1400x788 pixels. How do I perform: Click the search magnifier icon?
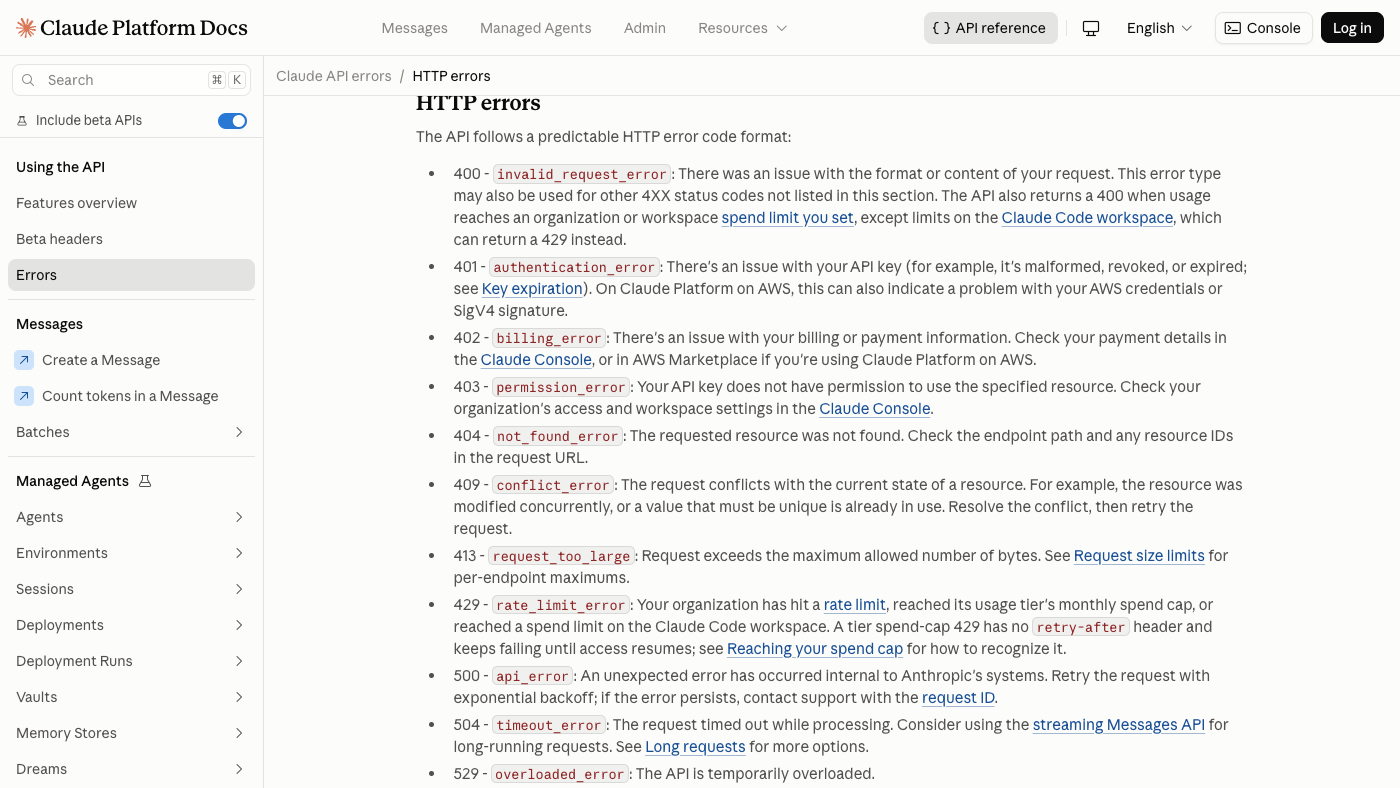(28, 80)
